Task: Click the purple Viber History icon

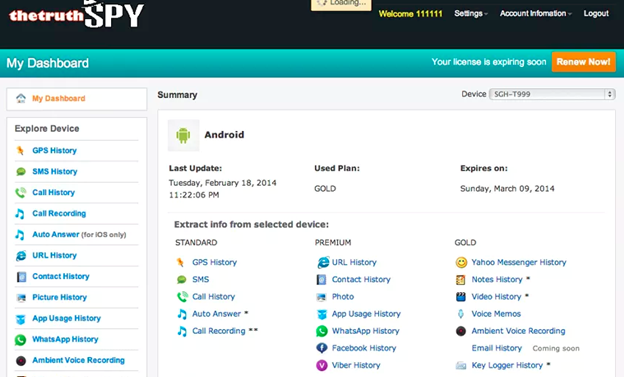Action: point(322,365)
